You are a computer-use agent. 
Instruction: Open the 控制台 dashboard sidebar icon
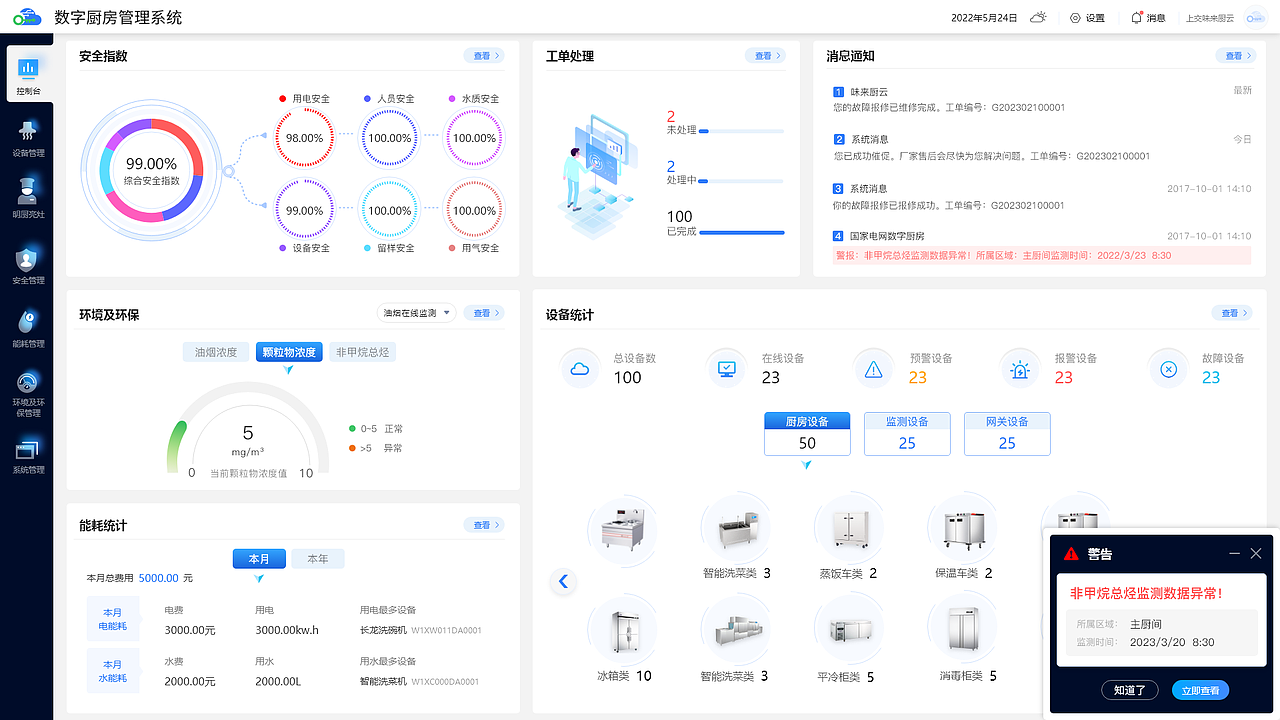point(28,74)
